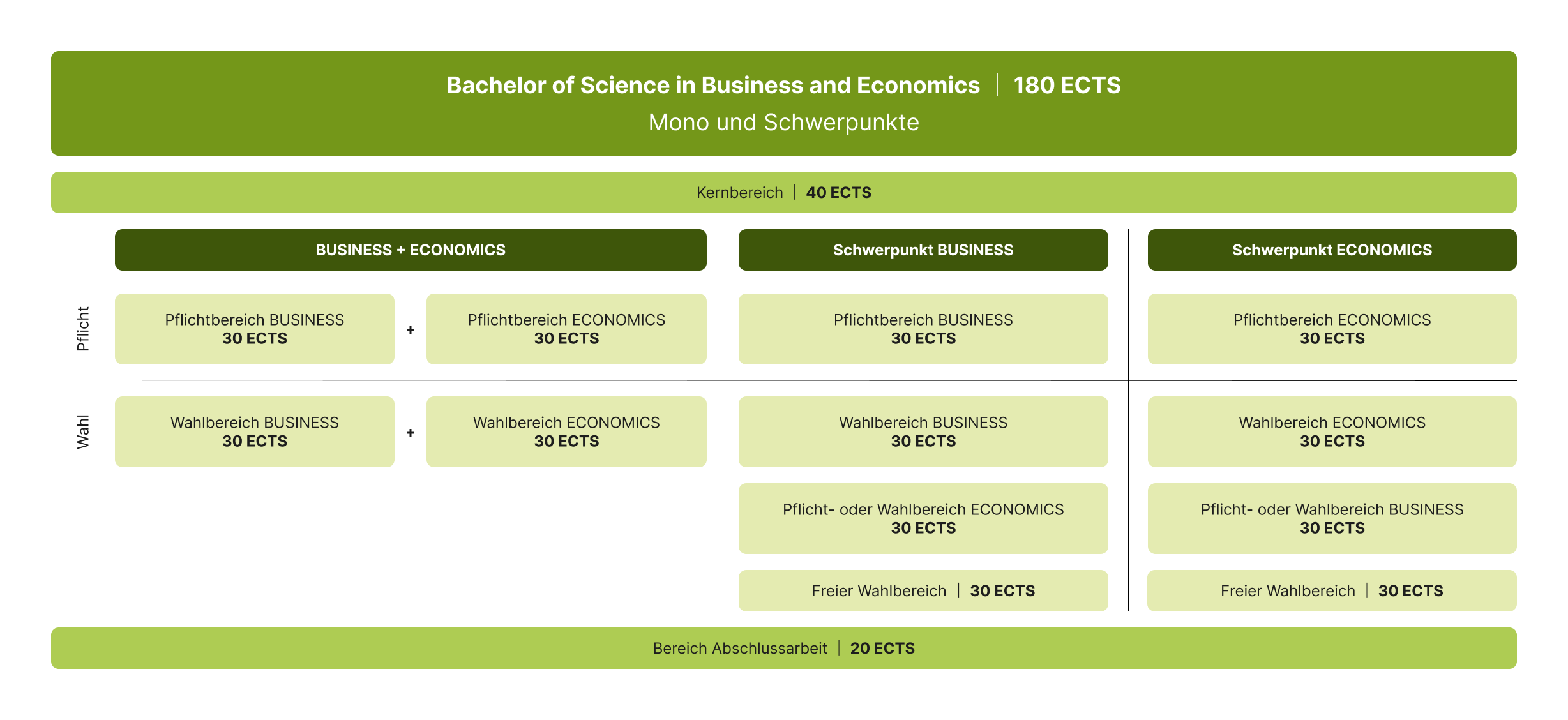Image resolution: width=1568 pixels, height=720 pixels.
Task: Click Freier Wahlbereich under Schwerpunkt BUSINESS
Action: pos(923,590)
